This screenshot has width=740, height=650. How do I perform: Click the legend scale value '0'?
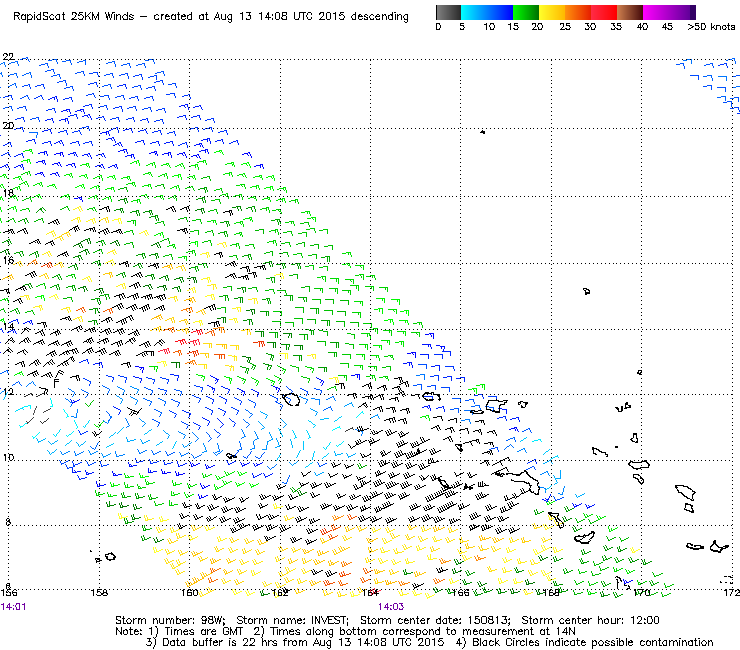[438, 27]
